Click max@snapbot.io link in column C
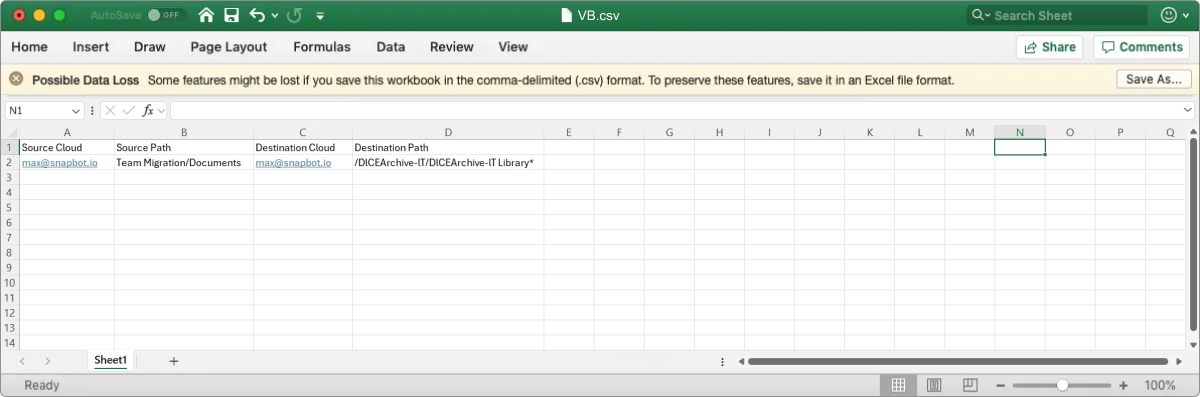Image resolution: width=1200 pixels, height=397 pixels. pyautogui.click(x=293, y=163)
